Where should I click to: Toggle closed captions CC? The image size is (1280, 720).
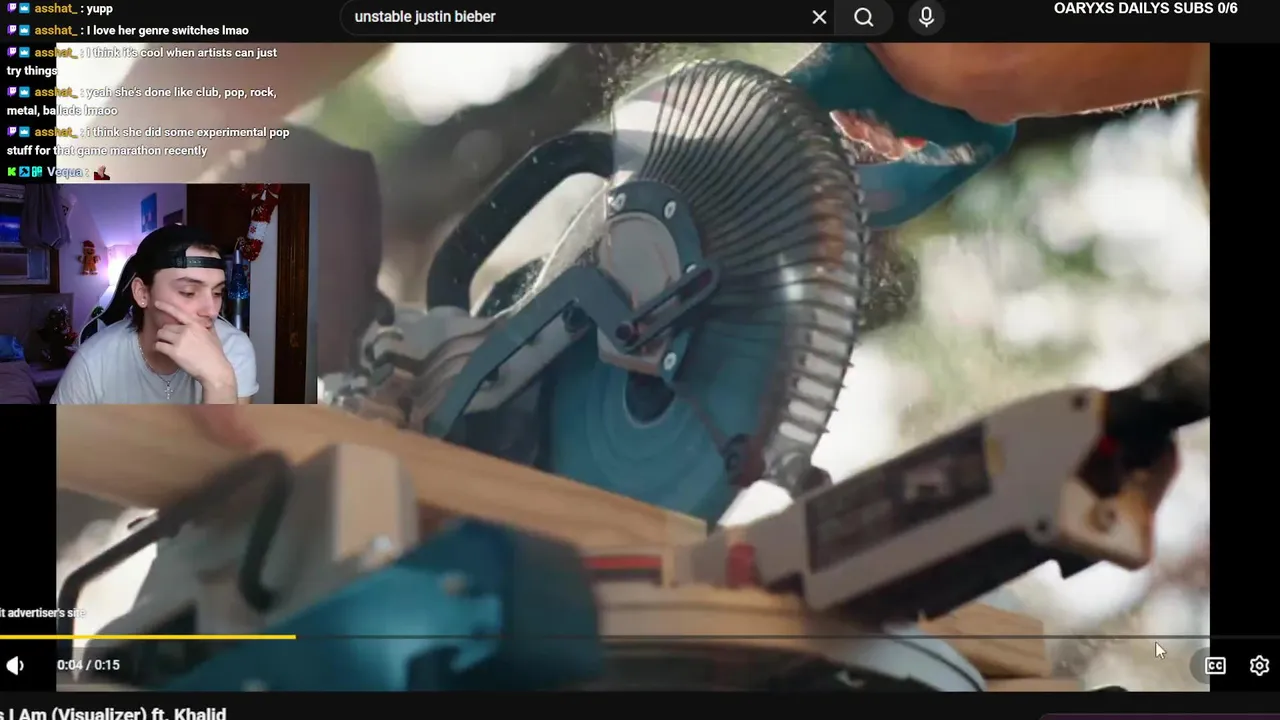point(1215,665)
